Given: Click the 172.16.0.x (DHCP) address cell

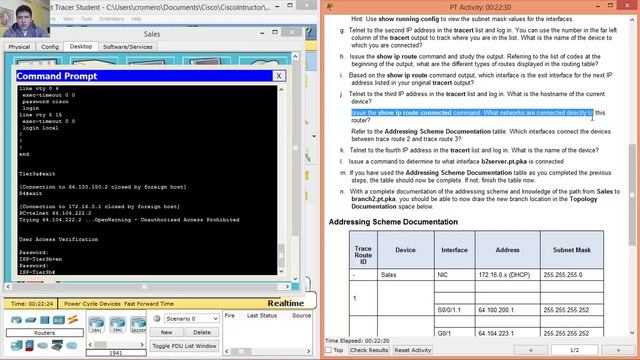Looking at the screenshot, I should [507, 275].
